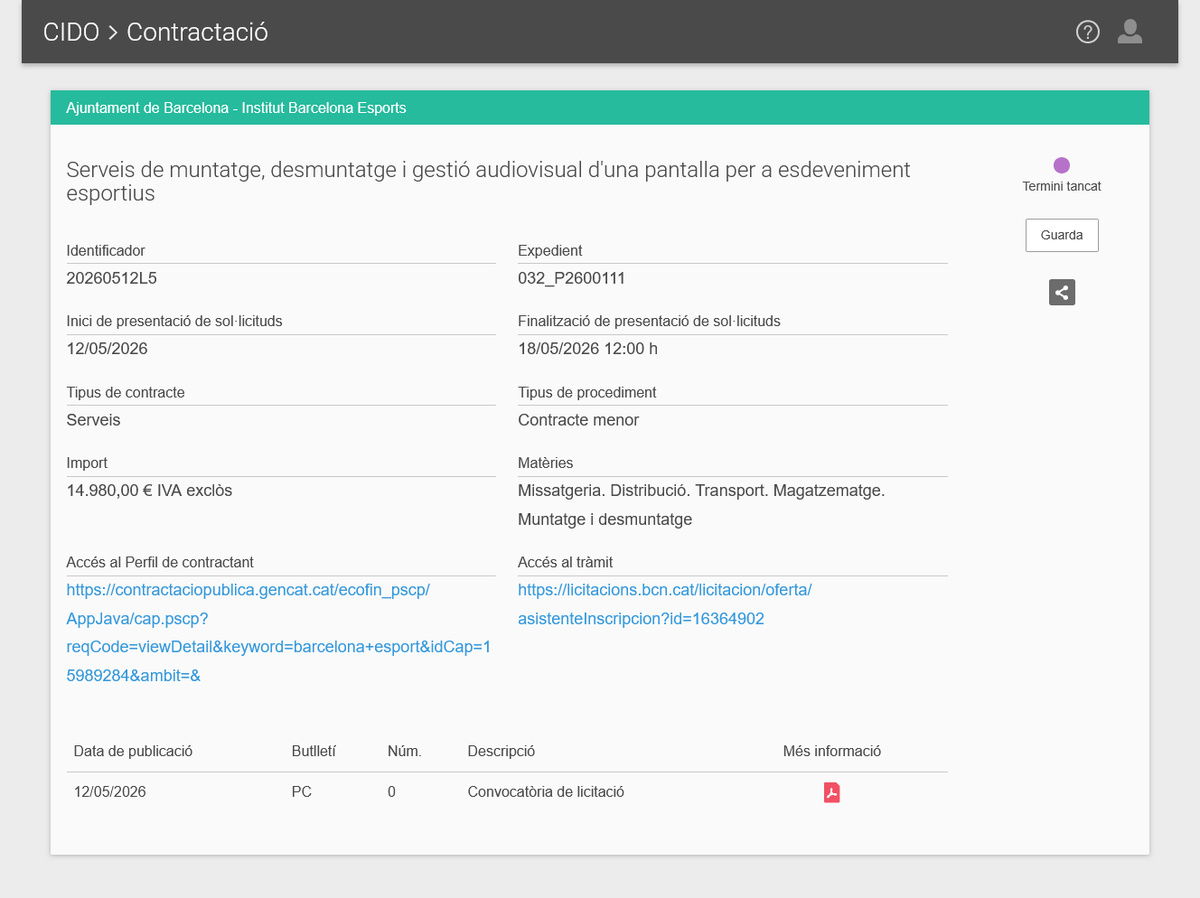The height and width of the screenshot is (898, 1200).
Task: Click the Accés al tràmit label
Action: click(566, 563)
